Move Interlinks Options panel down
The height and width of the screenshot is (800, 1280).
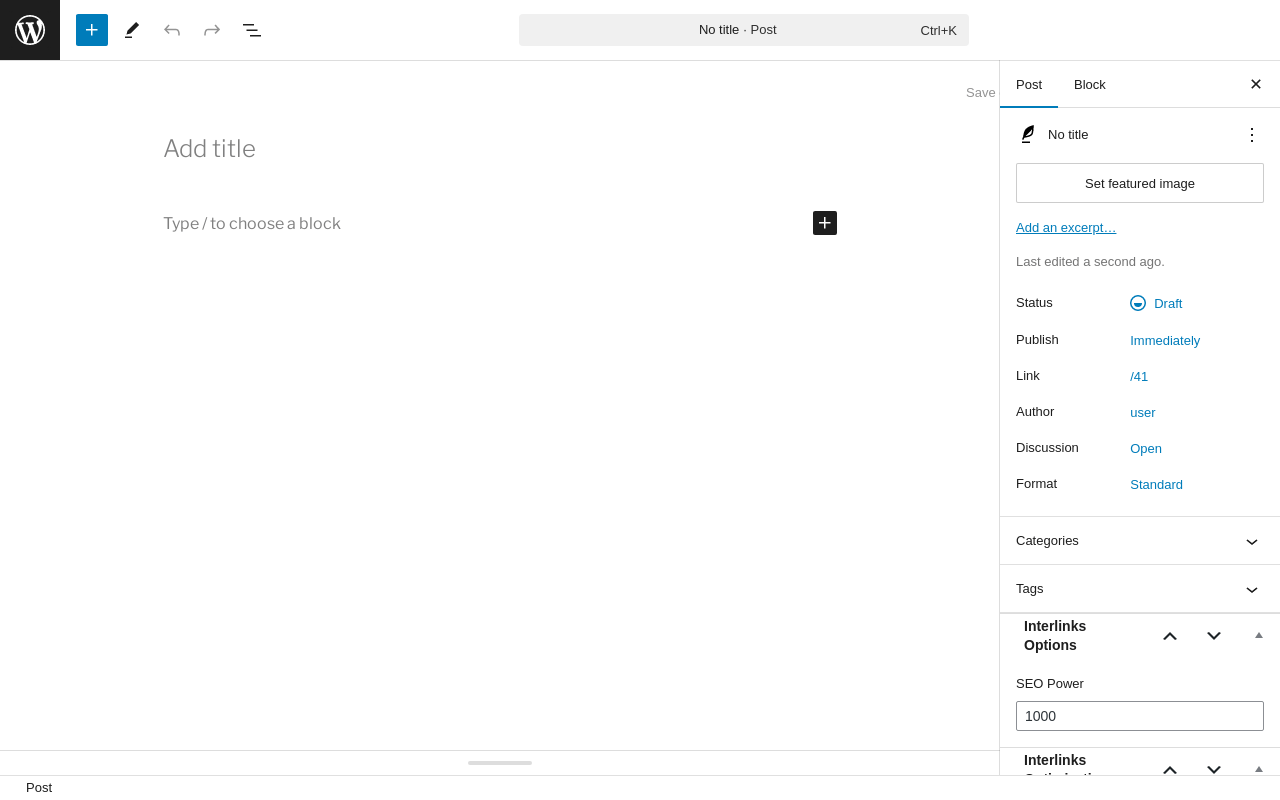tap(1214, 636)
